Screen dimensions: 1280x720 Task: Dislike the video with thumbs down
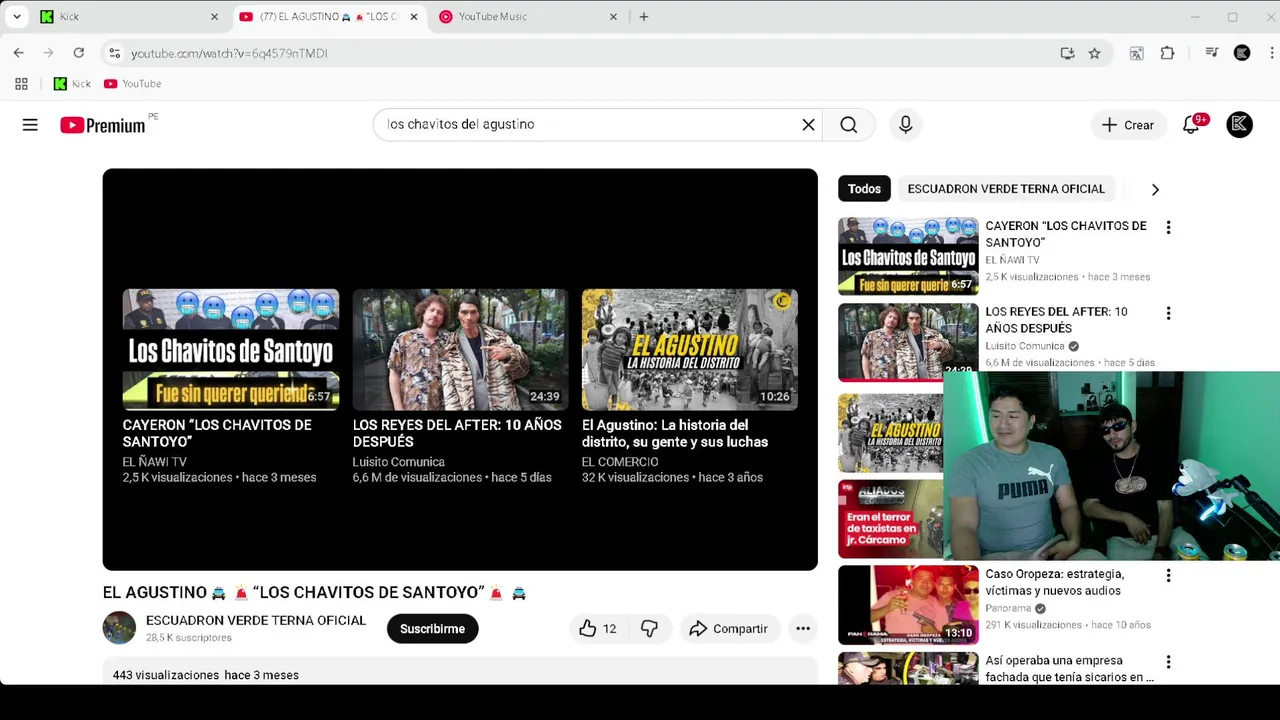[x=650, y=629]
